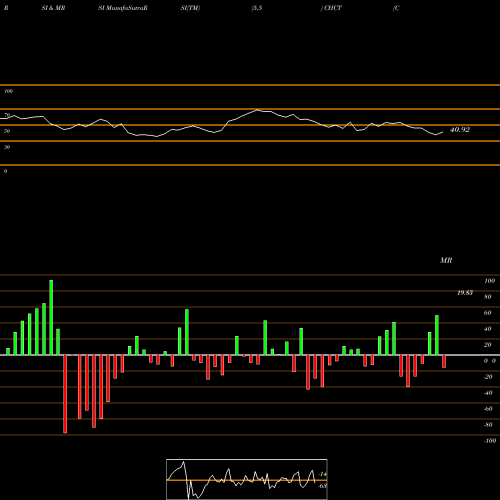Click the 20 label on MR axis
Viewport: 500px width, 500px height.
(x=488, y=345)
